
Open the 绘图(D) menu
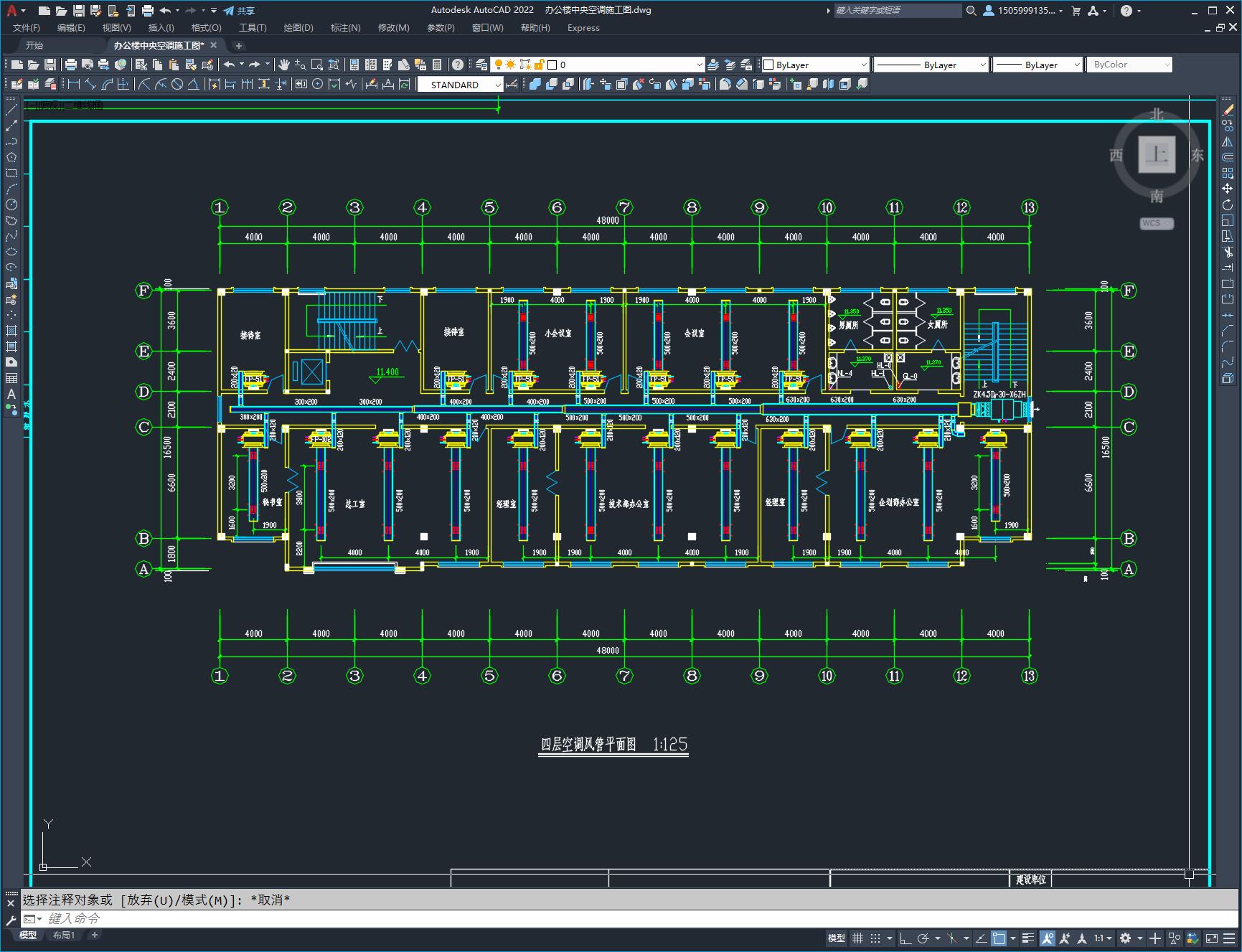tap(298, 28)
